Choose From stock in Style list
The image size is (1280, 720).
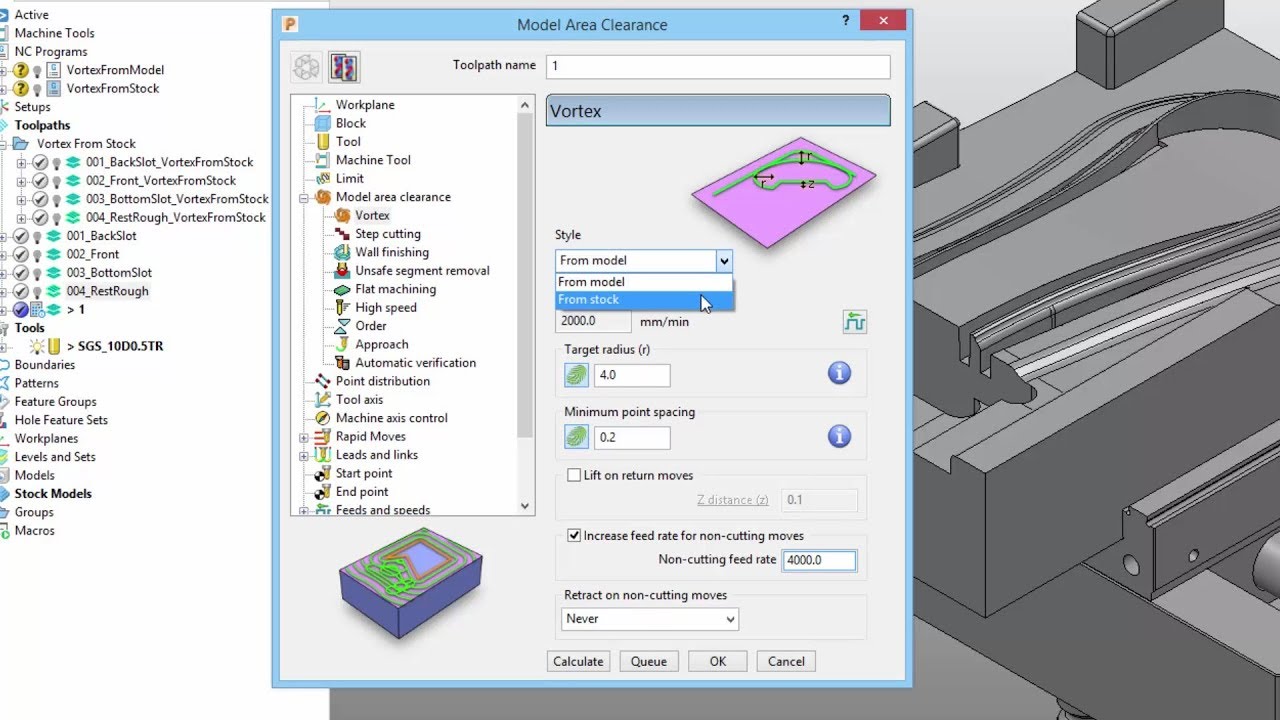(644, 300)
